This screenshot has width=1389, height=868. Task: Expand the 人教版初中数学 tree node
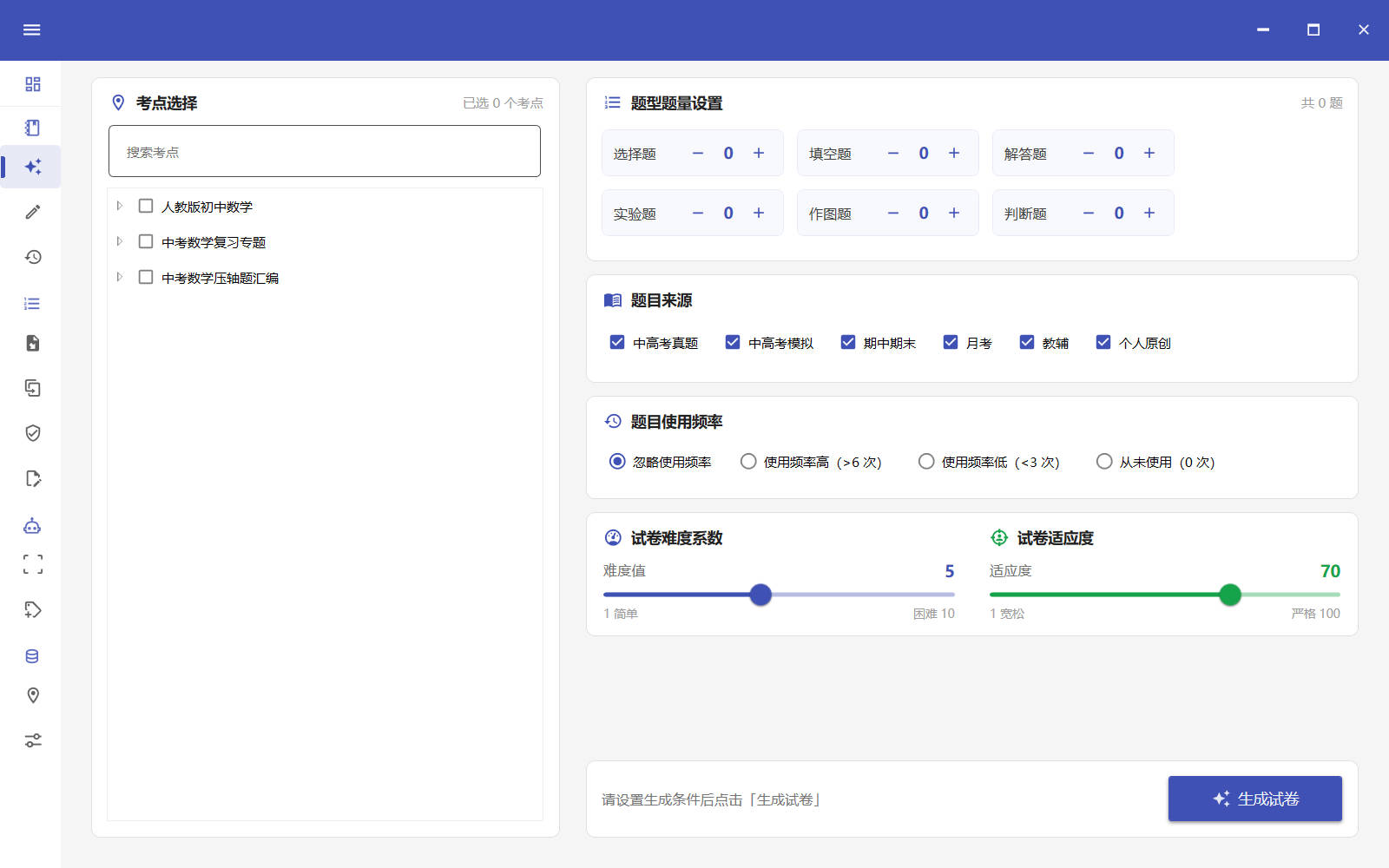pyautogui.click(x=120, y=206)
